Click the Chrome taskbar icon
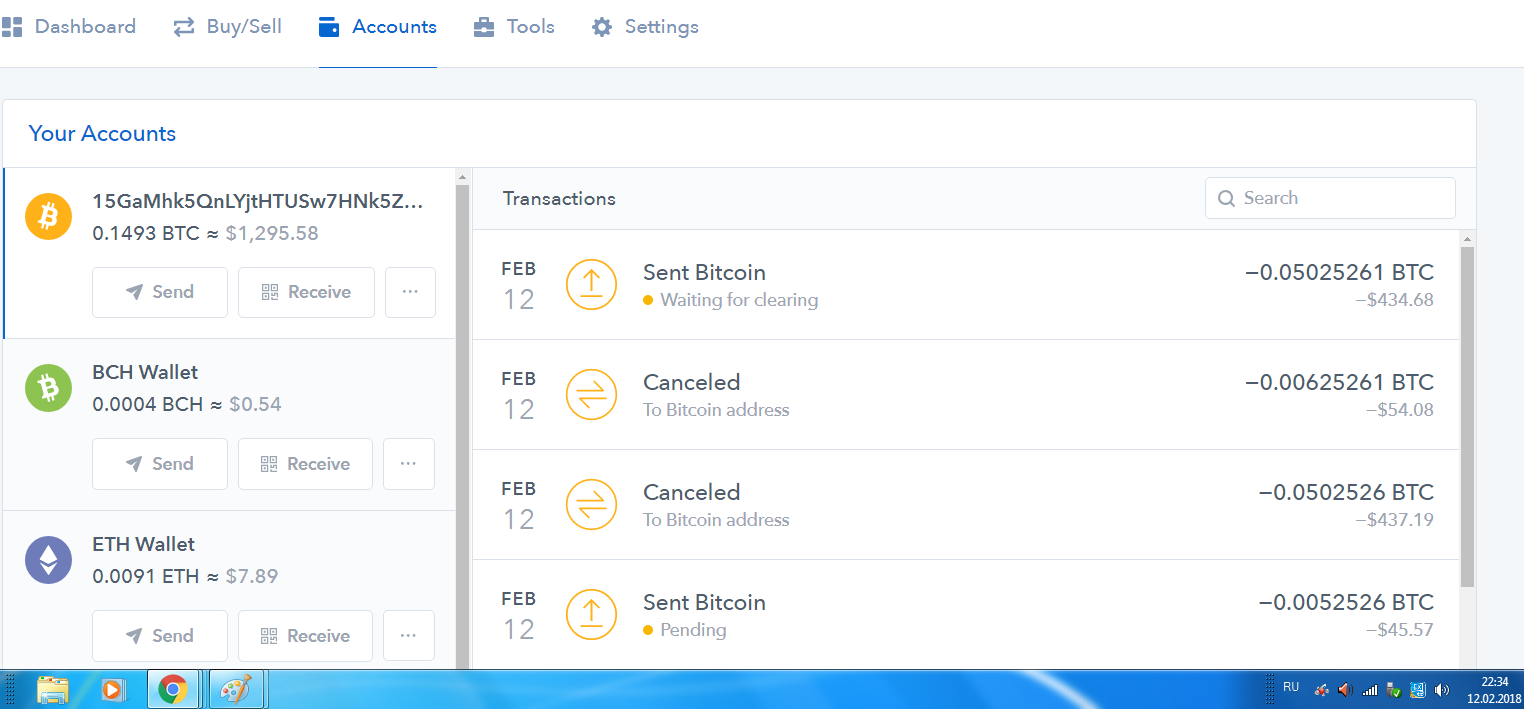This screenshot has height=709, width=1524. pos(173,689)
